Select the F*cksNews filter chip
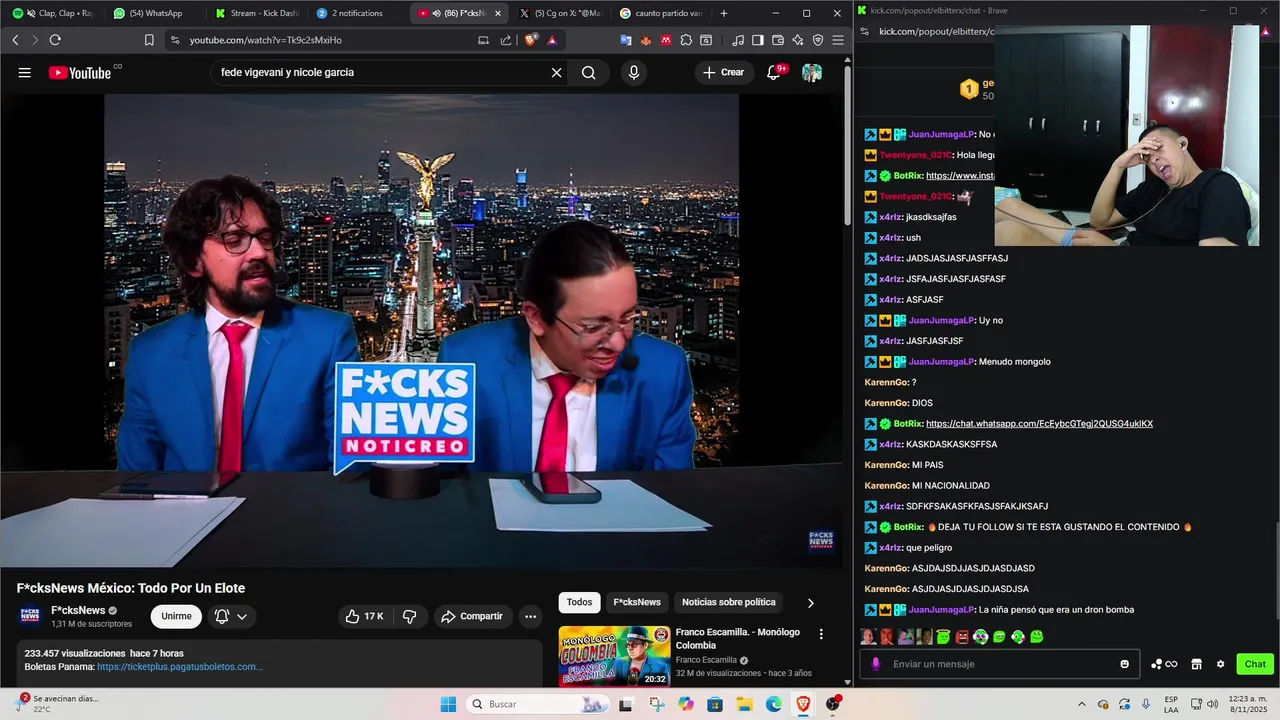1280x720 pixels. [637, 602]
